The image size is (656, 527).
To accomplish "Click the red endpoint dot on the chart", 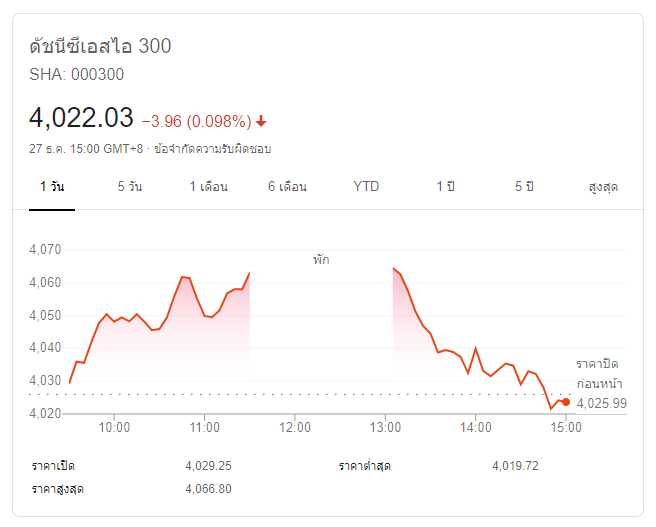I will [x=566, y=402].
